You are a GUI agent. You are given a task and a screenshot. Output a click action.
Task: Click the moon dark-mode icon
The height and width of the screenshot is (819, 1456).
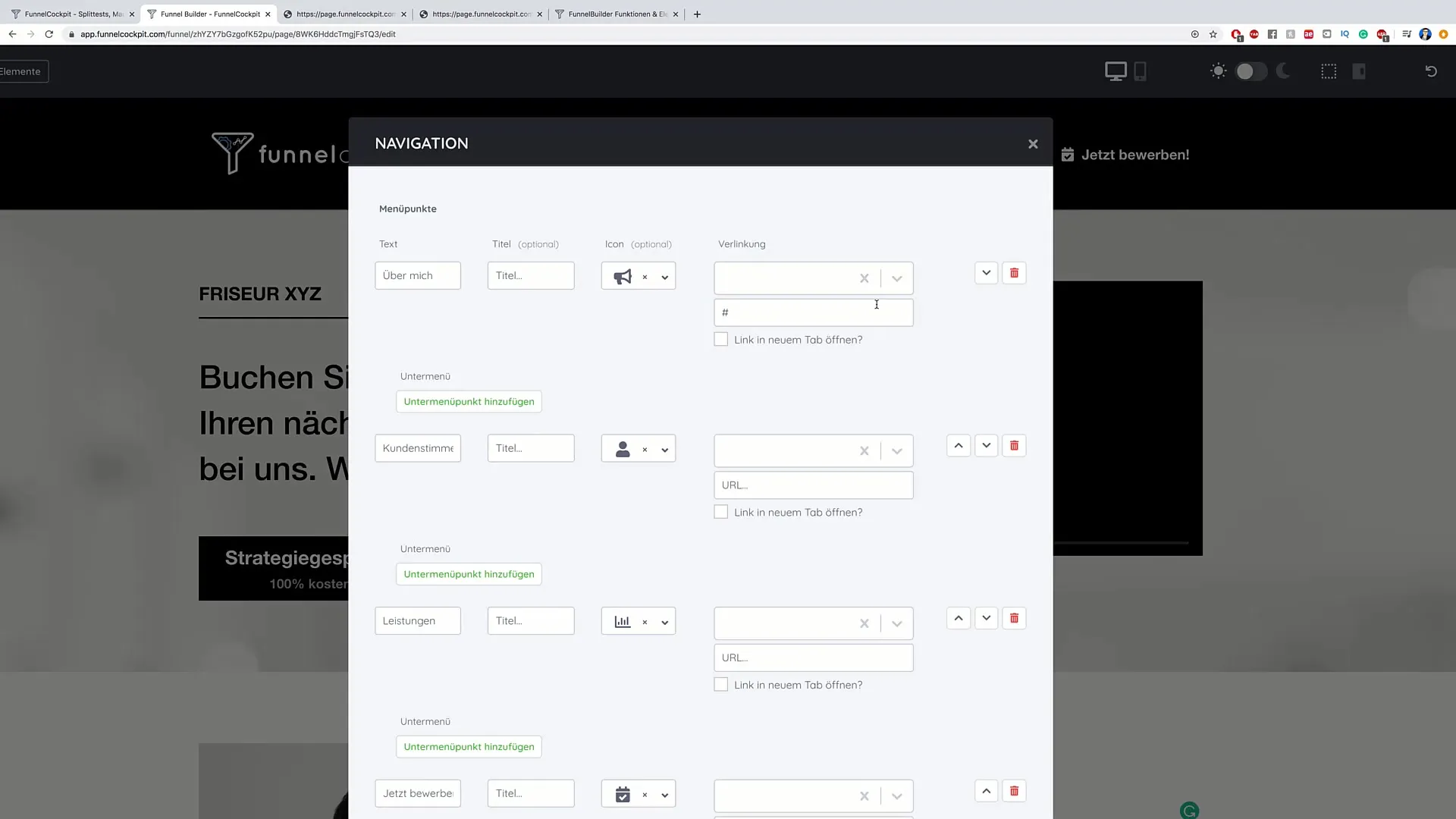1283,71
